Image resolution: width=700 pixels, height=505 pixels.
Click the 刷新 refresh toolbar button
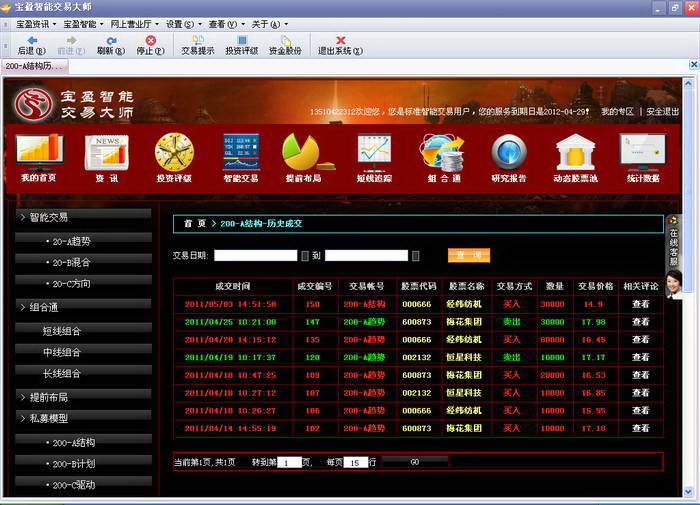tap(111, 46)
